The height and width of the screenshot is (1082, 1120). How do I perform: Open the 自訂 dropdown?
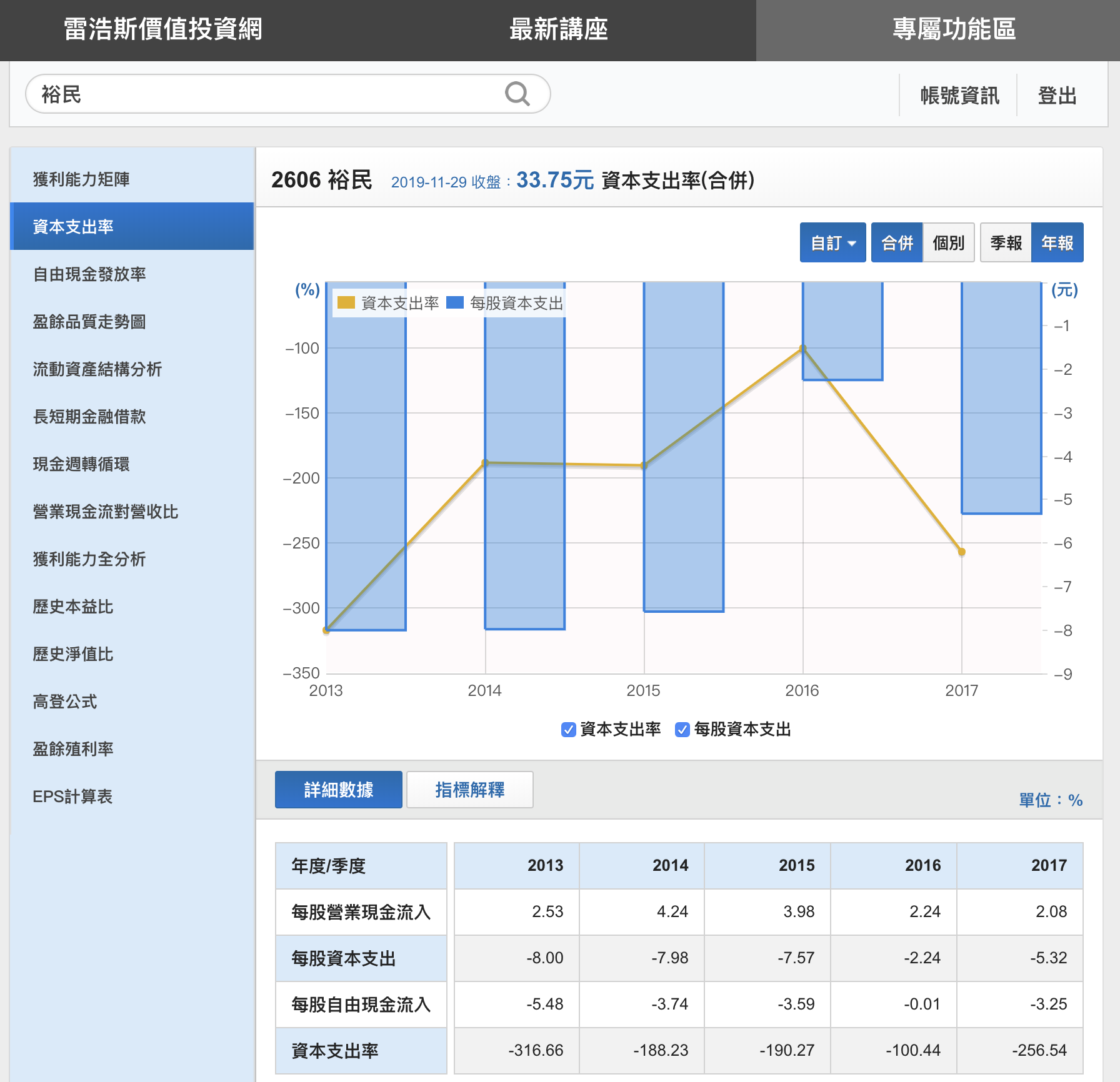[832, 242]
